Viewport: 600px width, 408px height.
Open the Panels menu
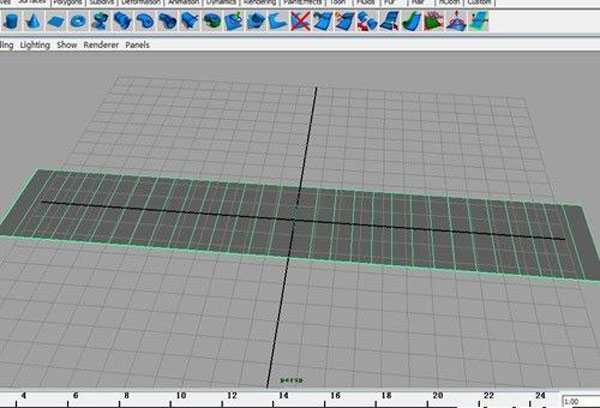(x=137, y=45)
